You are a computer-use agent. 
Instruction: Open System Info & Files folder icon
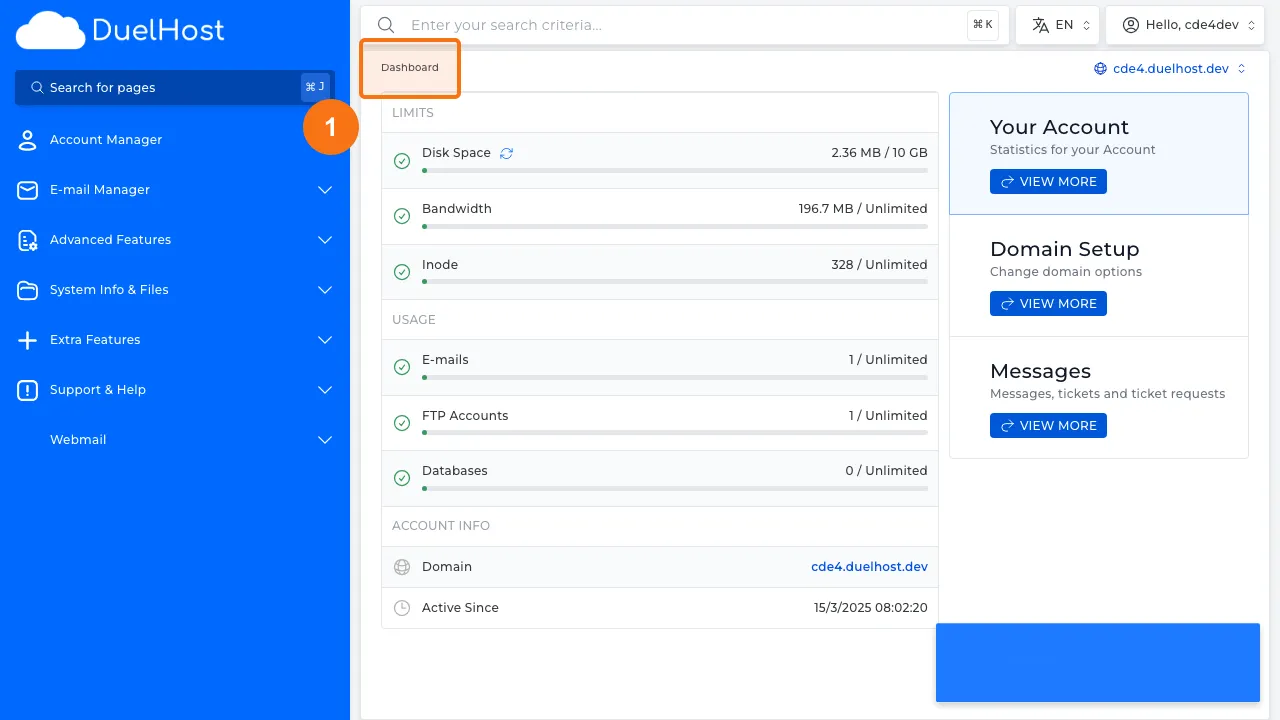click(27, 289)
